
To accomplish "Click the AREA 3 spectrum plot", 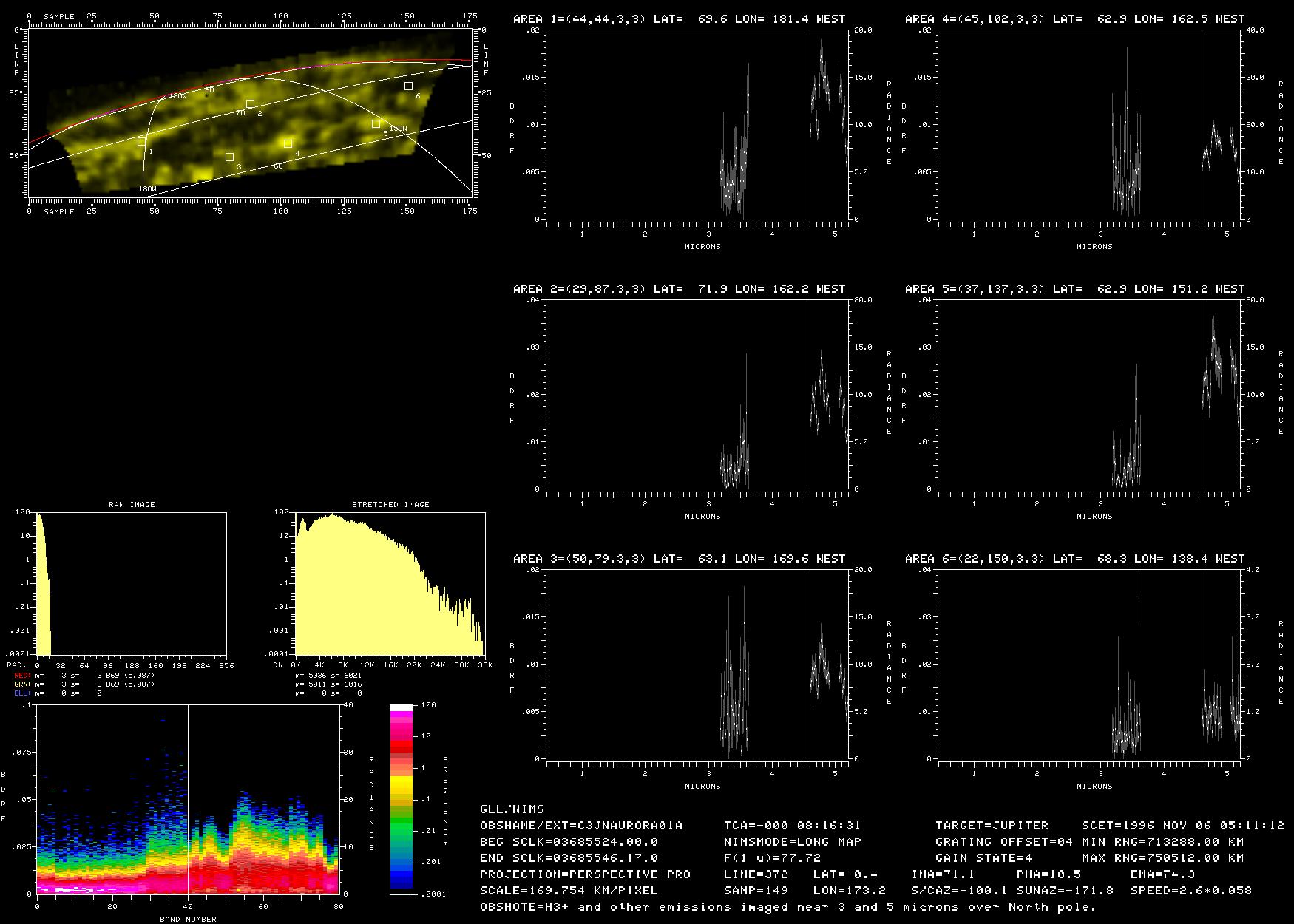I will [698, 665].
